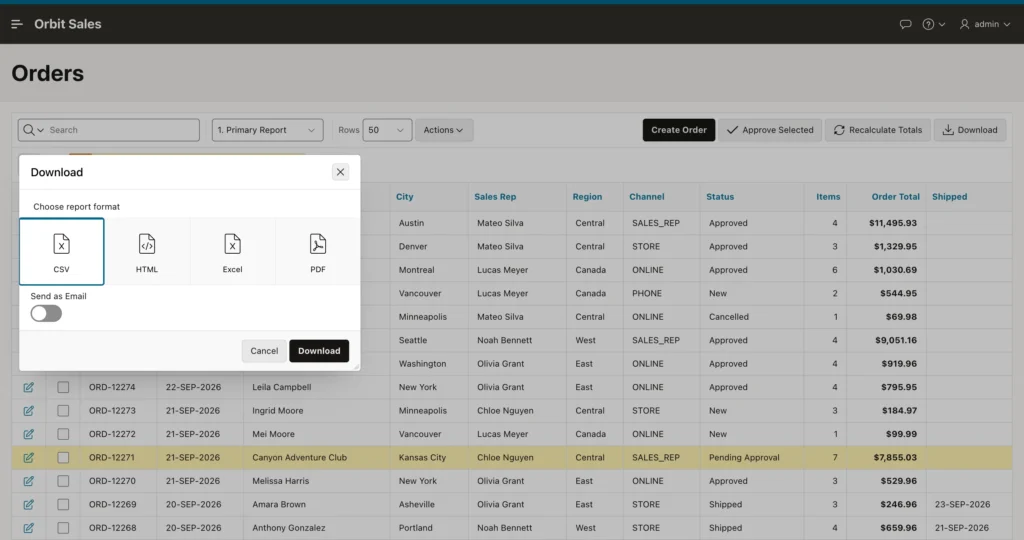
Task: Click the Channel column header
Action: point(647,197)
